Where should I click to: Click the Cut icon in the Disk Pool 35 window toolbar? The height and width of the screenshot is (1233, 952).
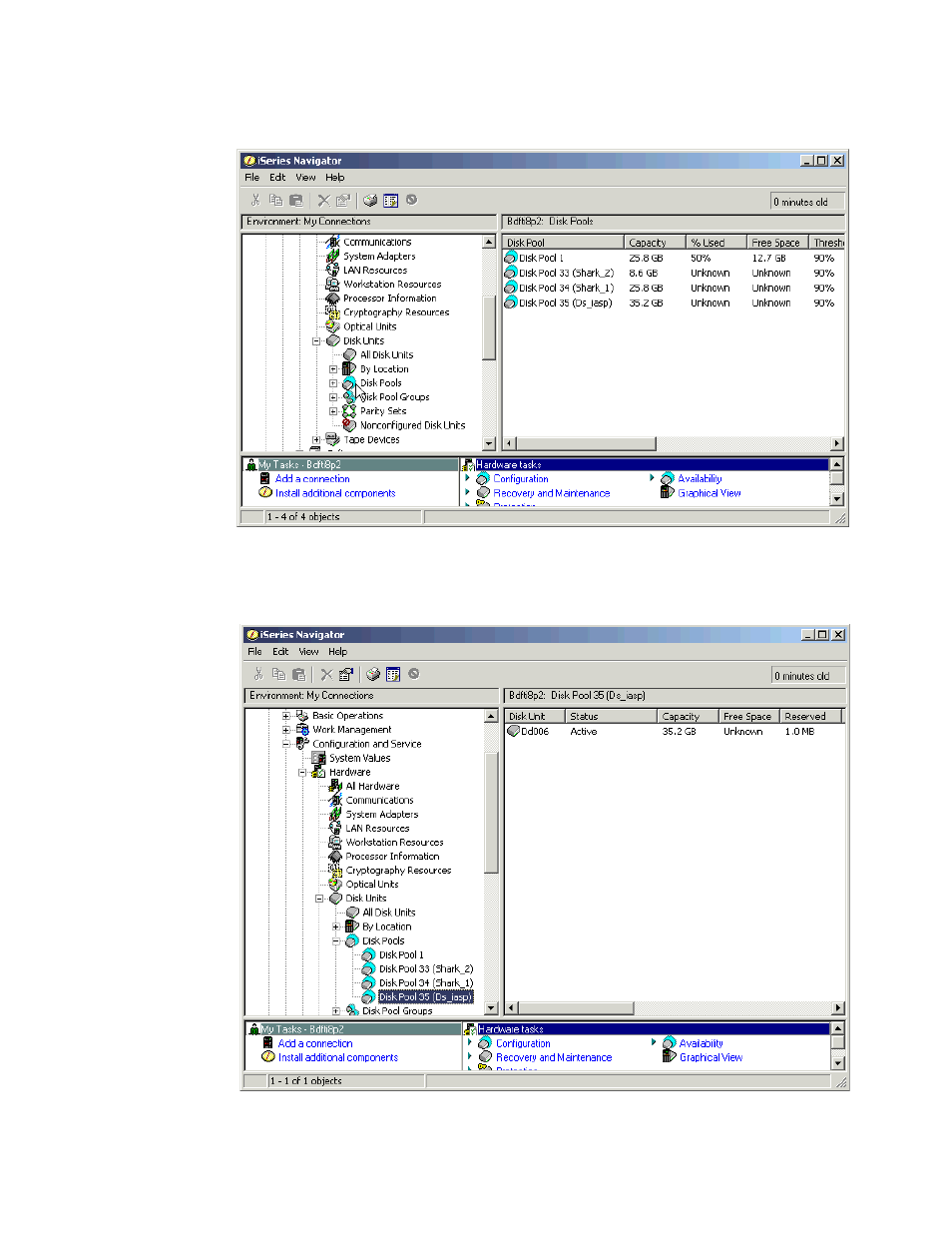[x=259, y=674]
